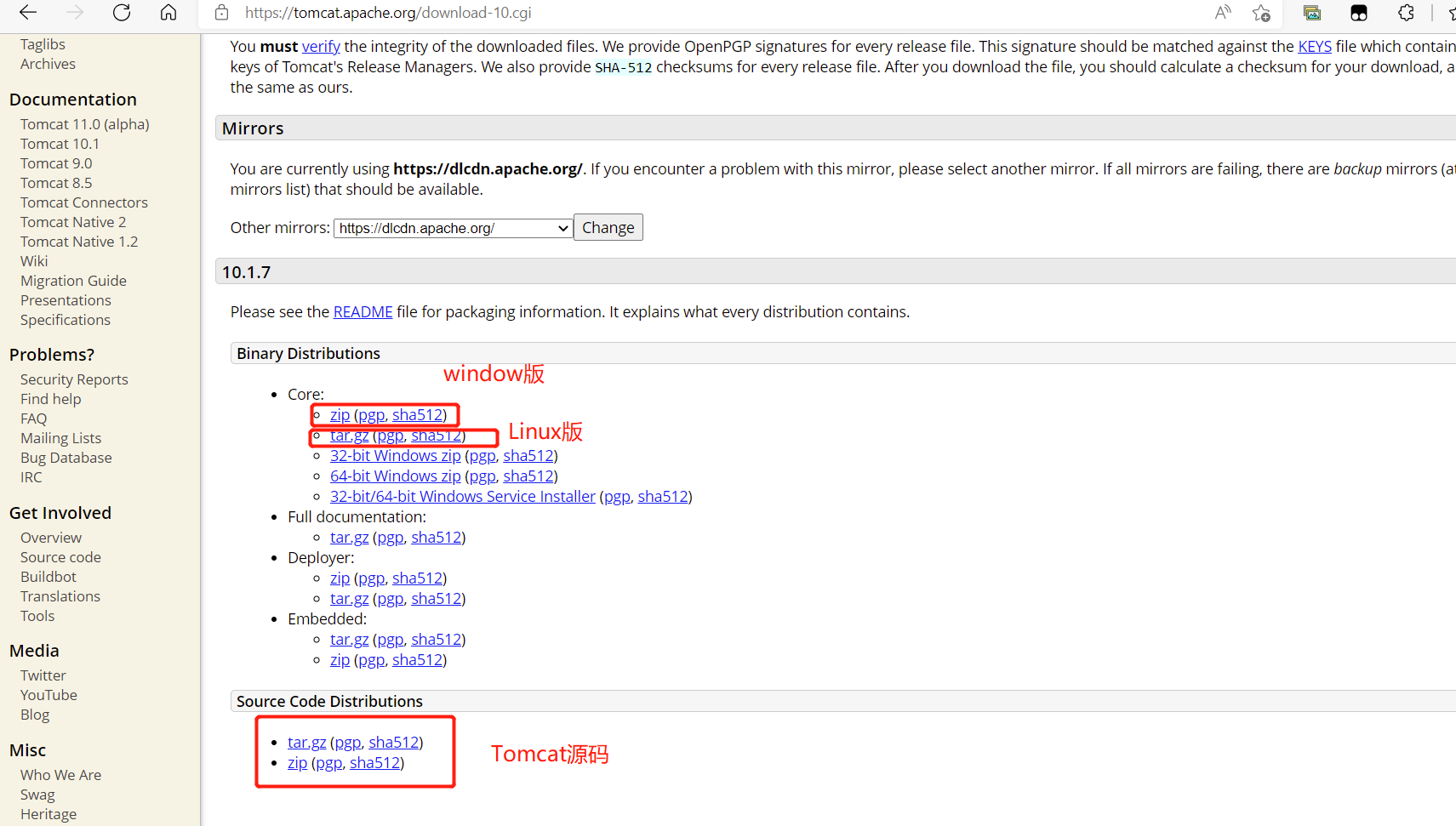
Task: Open Overview under Get Involved
Action: coord(51,538)
